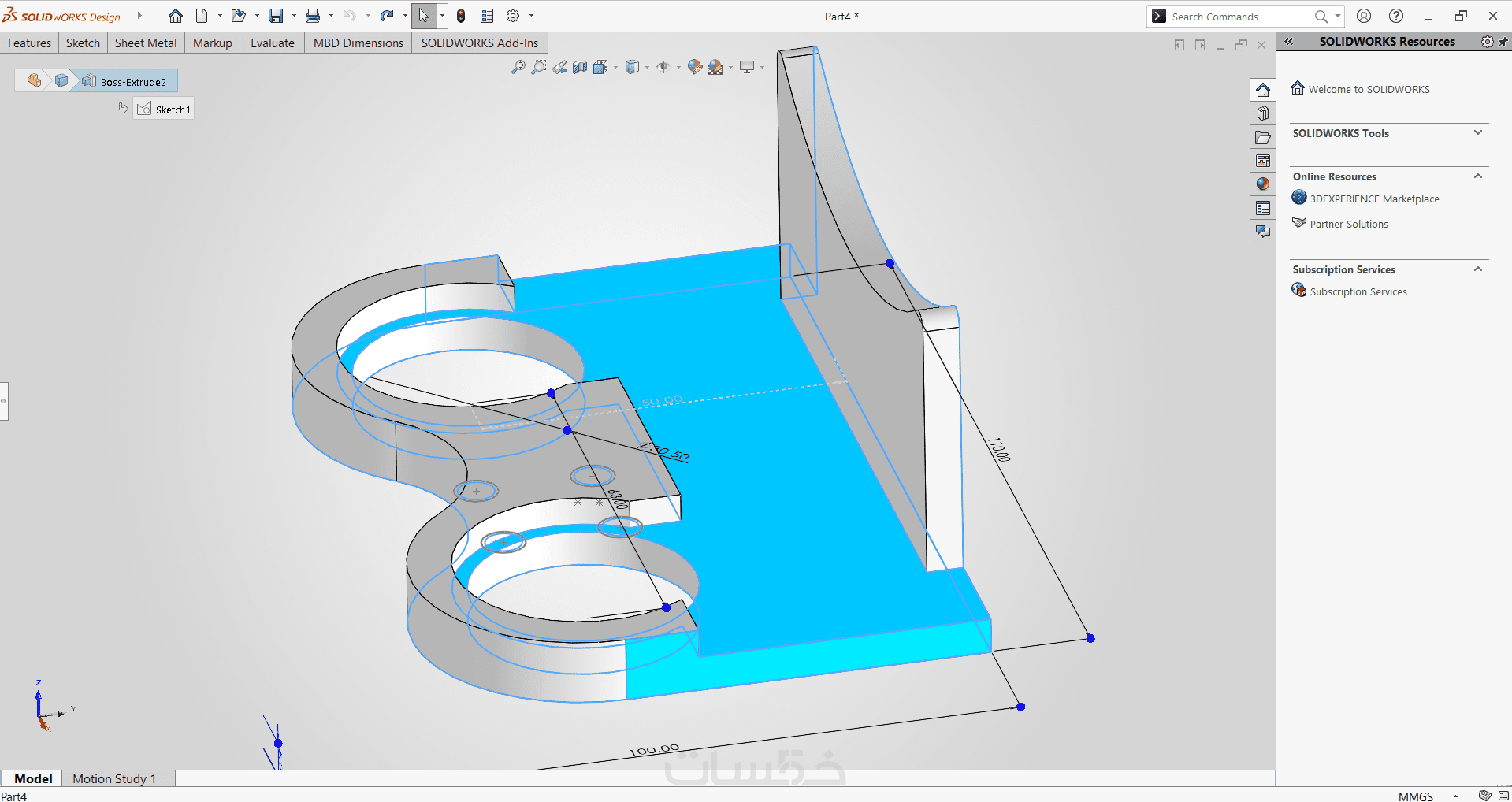This screenshot has height=802, width=1512.
Task: Pin the SOLIDWORKS Resources task pane
Action: (1503, 42)
